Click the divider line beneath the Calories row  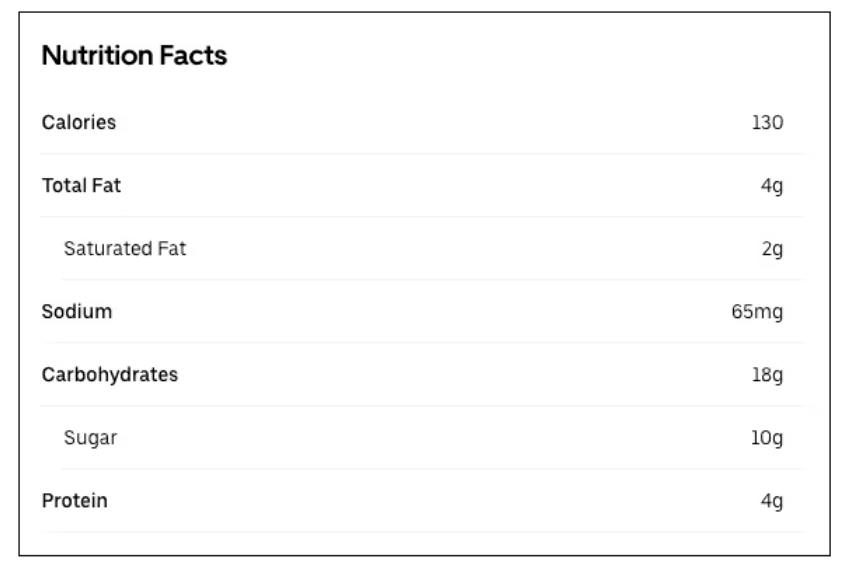click(x=422, y=154)
